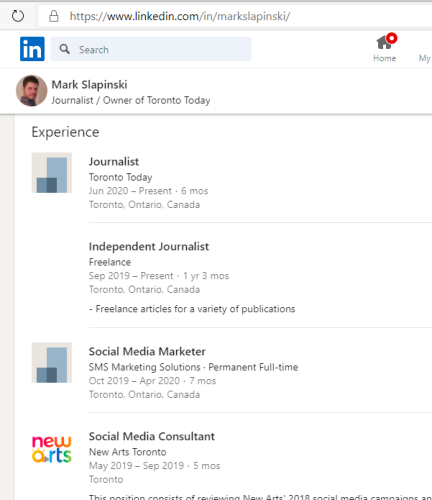This screenshot has height=500, width=432.
Task: Click the browser reload icon
Action: coord(18,16)
